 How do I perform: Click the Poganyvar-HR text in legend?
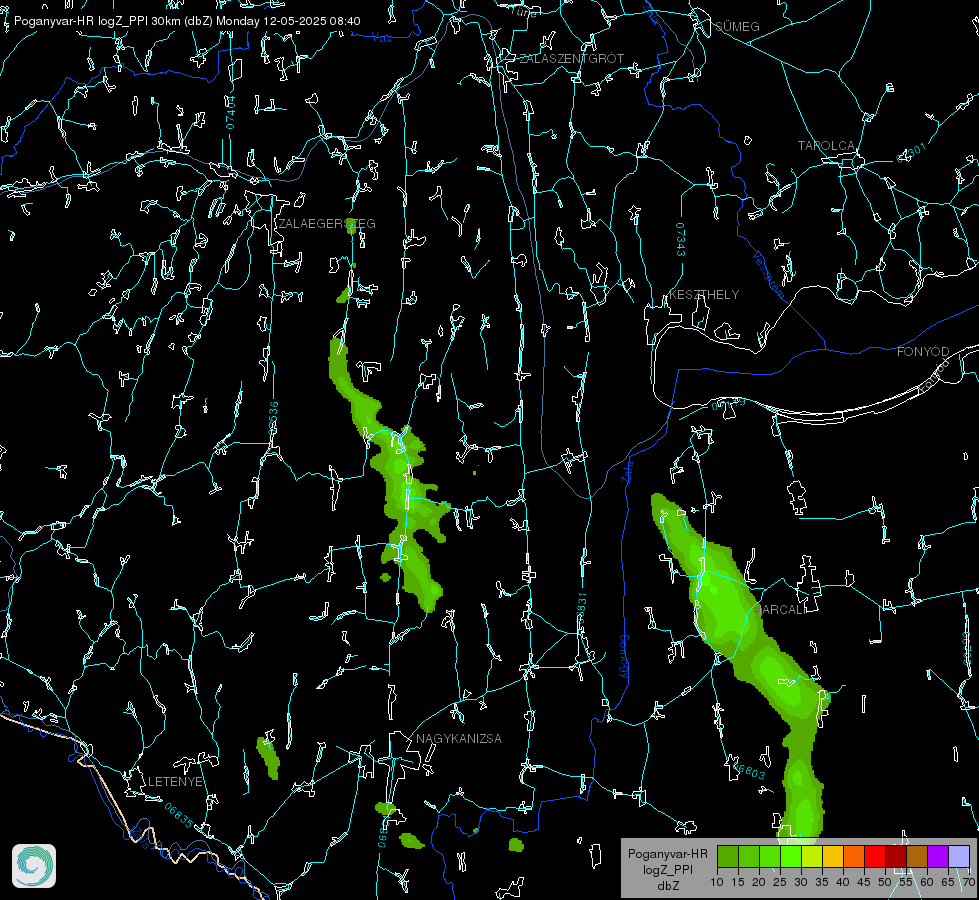pyautogui.click(x=667, y=854)
